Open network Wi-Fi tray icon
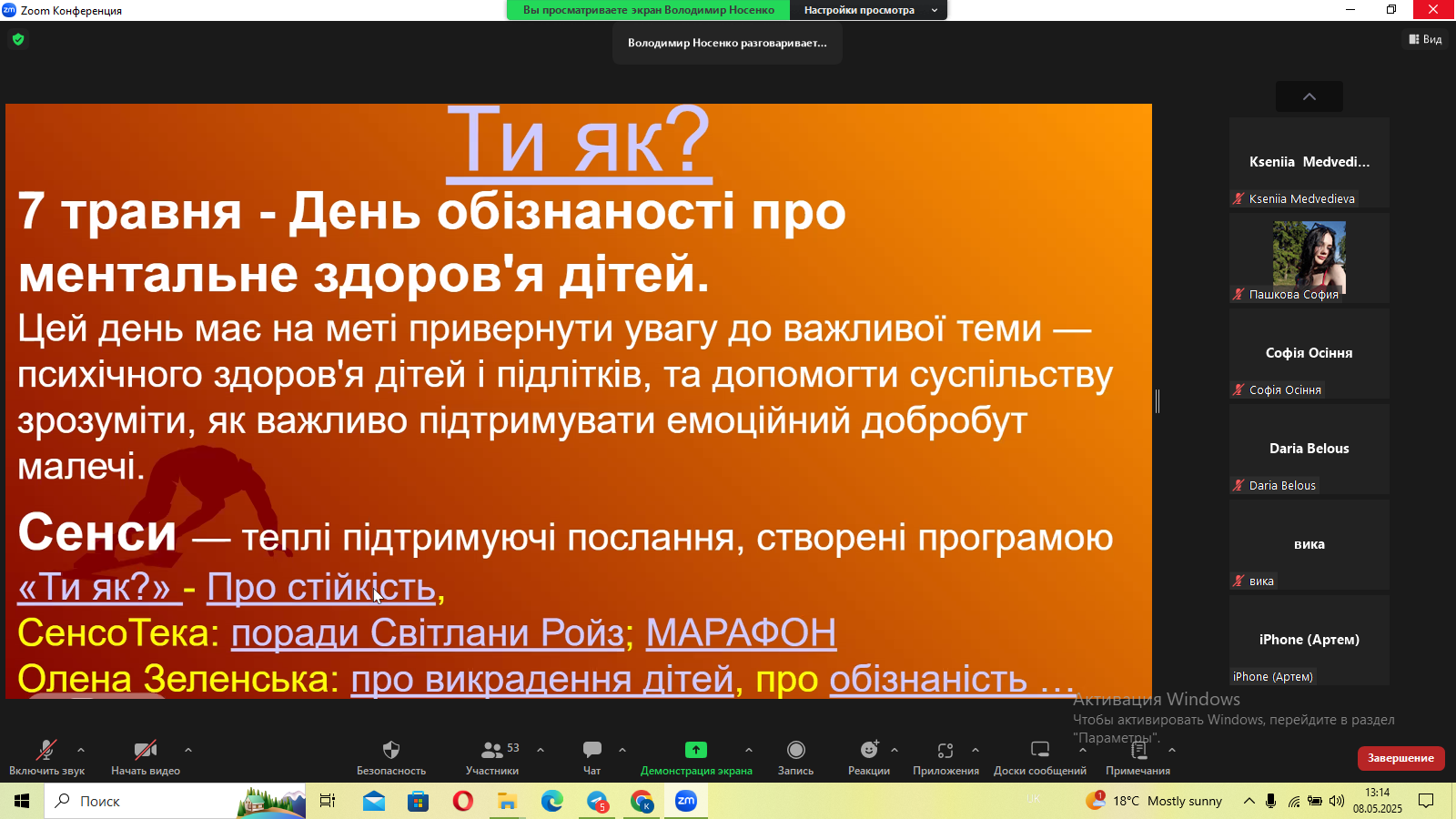The width and height of the screenshot is (1456, 819). tap(1293, 801)
